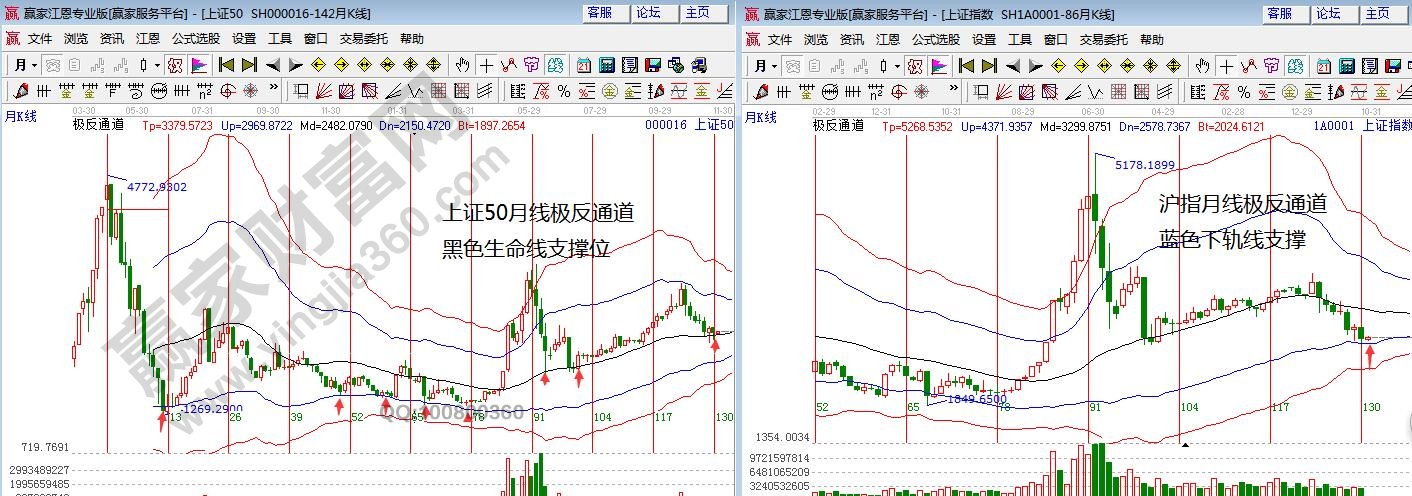The height and width of the screenshot is (496, 1412).
Task: Open the 江恩 menu in left window
Action: [147, 39]
